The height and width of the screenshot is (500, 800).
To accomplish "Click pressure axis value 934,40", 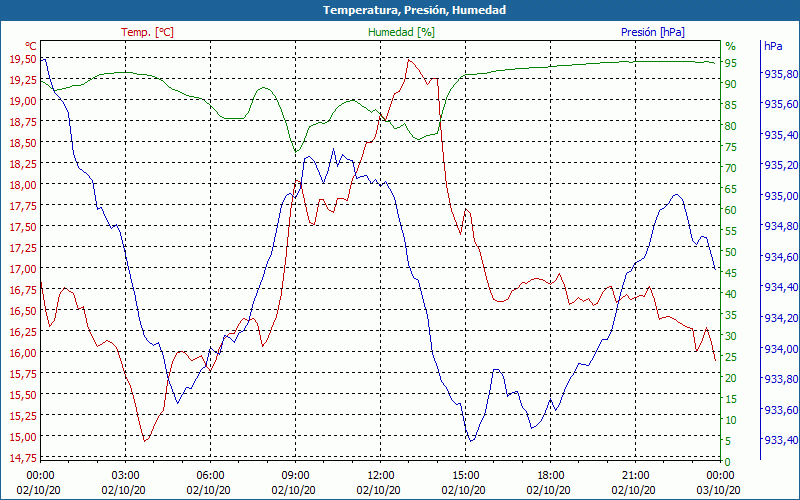I will click(x=781, y=288).
